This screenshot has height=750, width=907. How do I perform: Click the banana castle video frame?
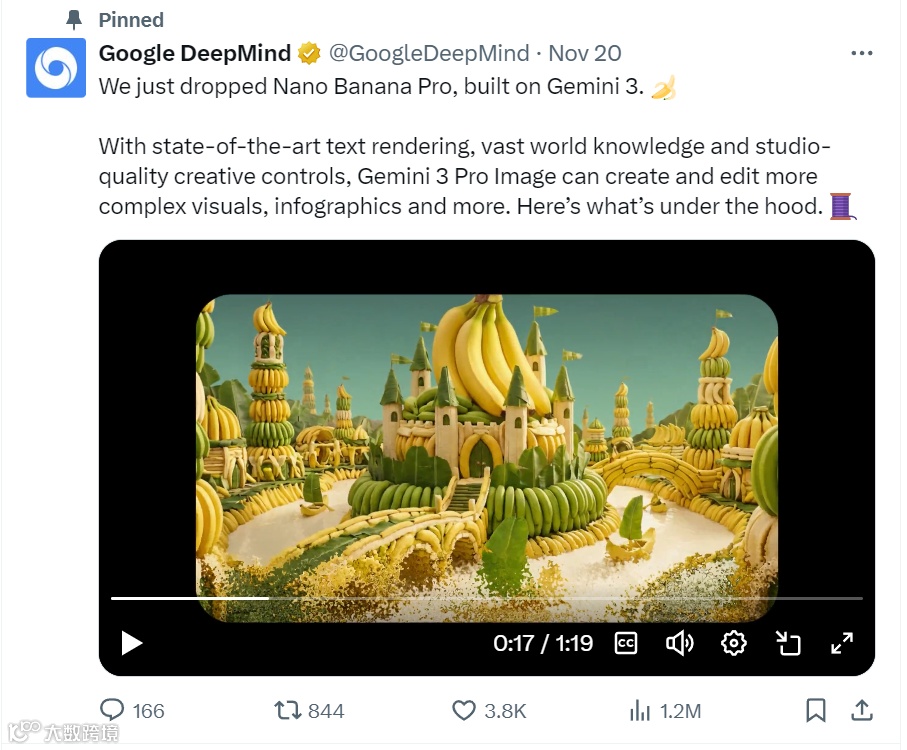click(x=486, y=458)
